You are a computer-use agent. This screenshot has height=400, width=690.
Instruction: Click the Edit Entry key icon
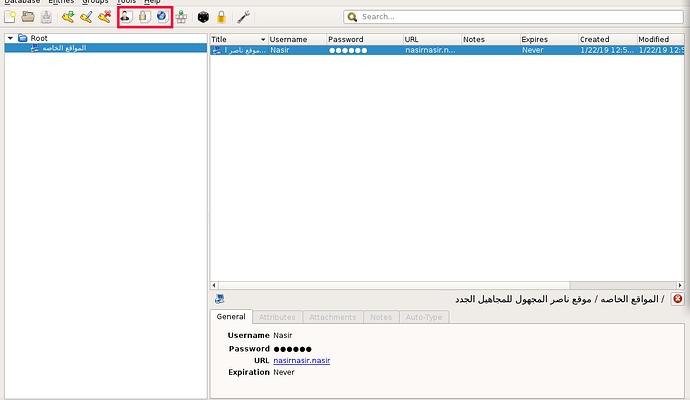(x=86, y=17)
